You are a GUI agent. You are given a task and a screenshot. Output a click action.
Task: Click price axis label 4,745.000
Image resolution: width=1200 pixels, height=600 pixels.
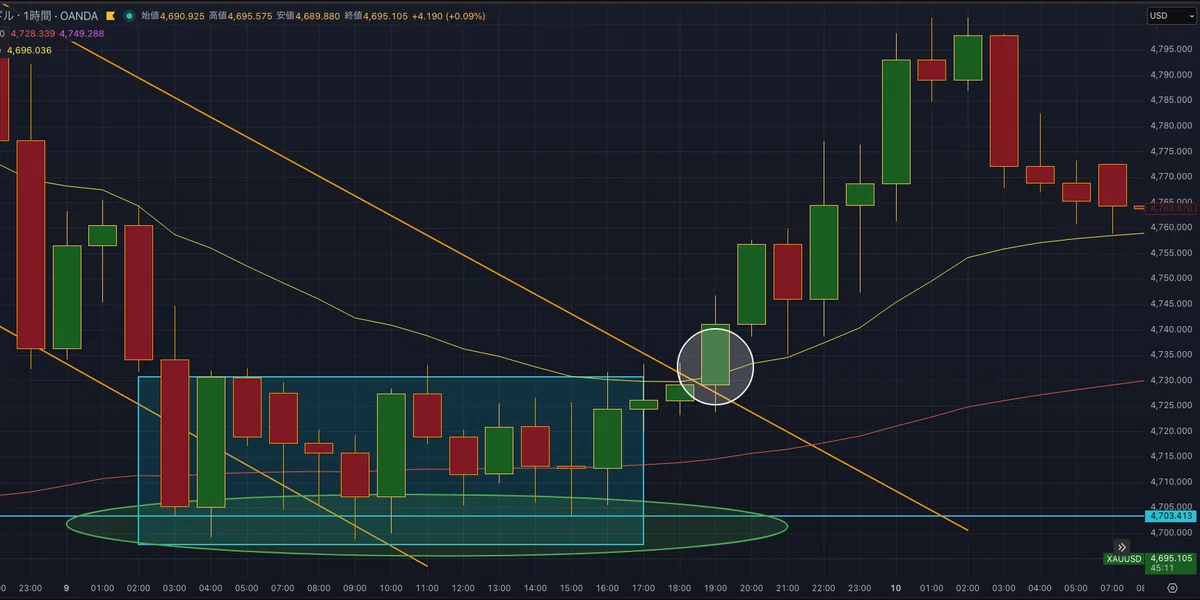pos(1170,304)
